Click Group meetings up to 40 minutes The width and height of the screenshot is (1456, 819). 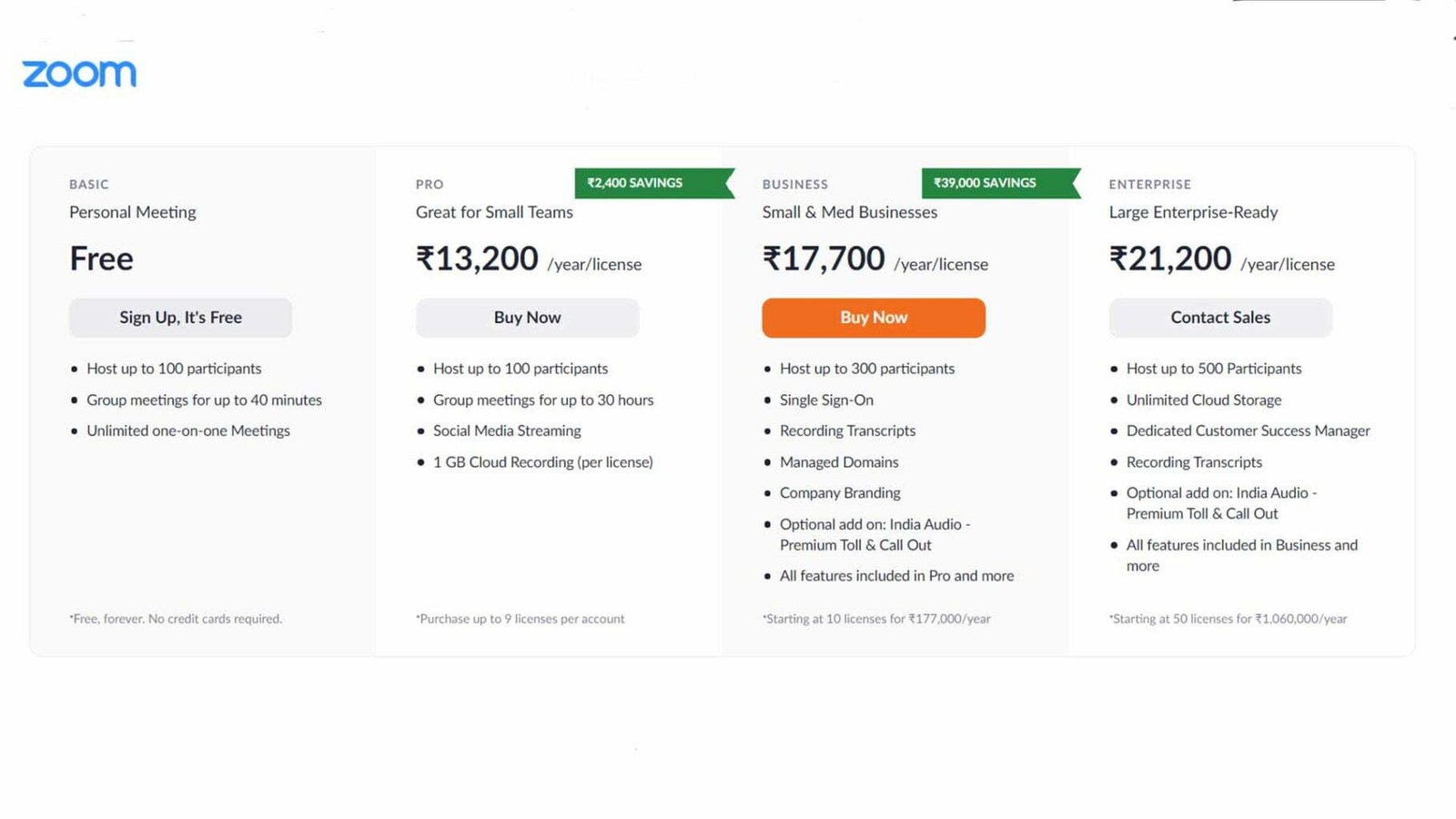tap(204, 400)
